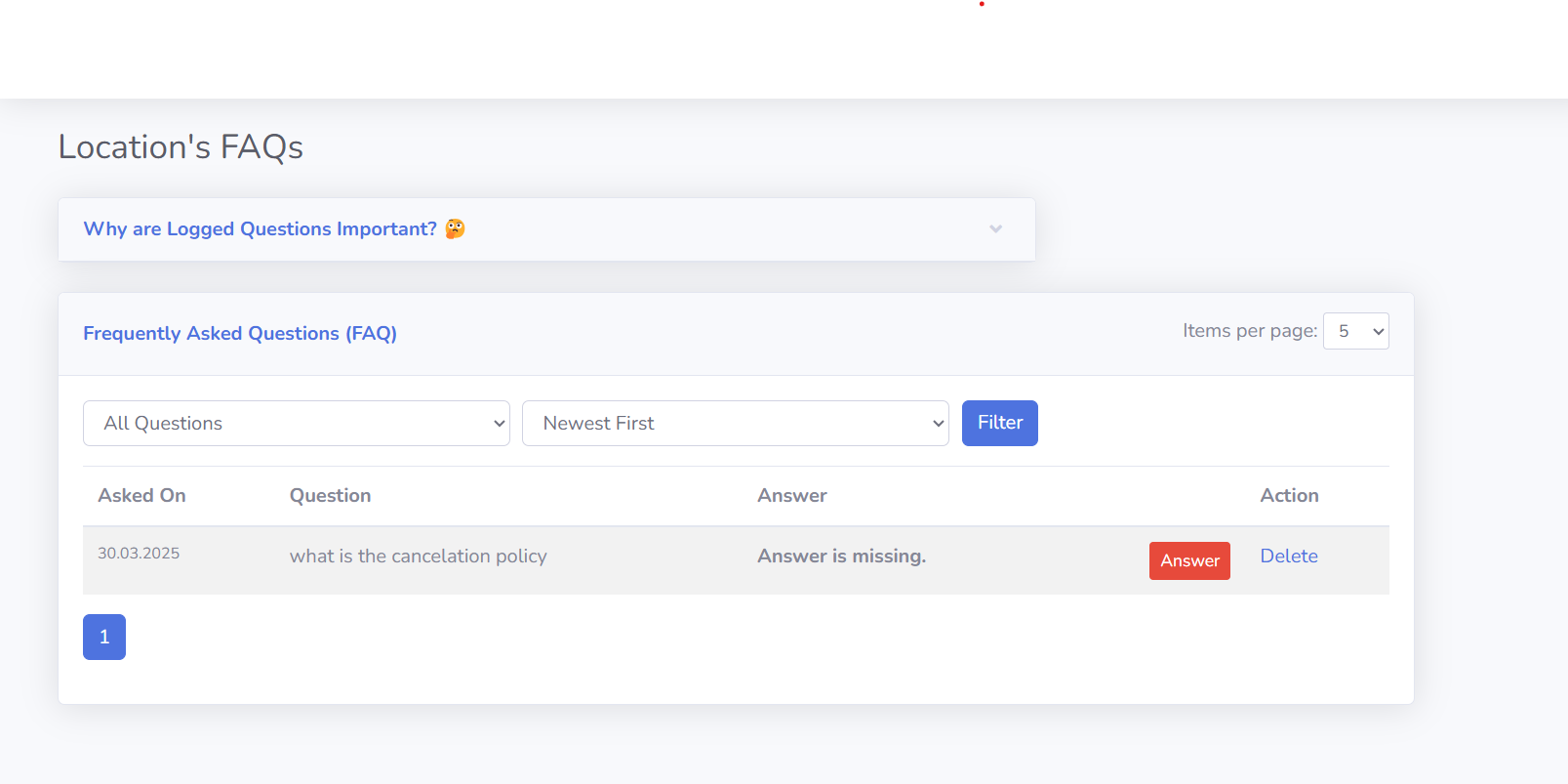Image resolution: width=1568 pixels, height=784 pixels.
Task: Click the Answer column header
Action: pyautogui.click(x=792, y=495)
